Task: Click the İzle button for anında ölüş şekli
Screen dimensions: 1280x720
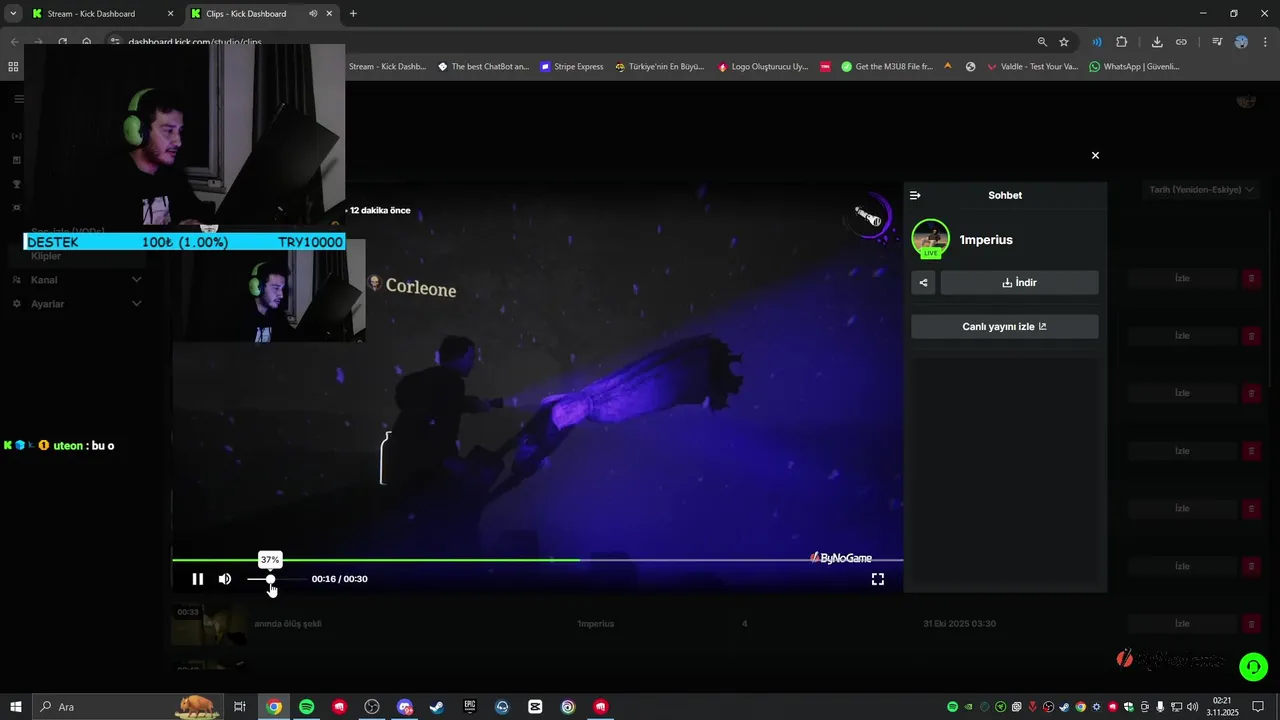Action: pyautogui.click(x=1182, y=624)
